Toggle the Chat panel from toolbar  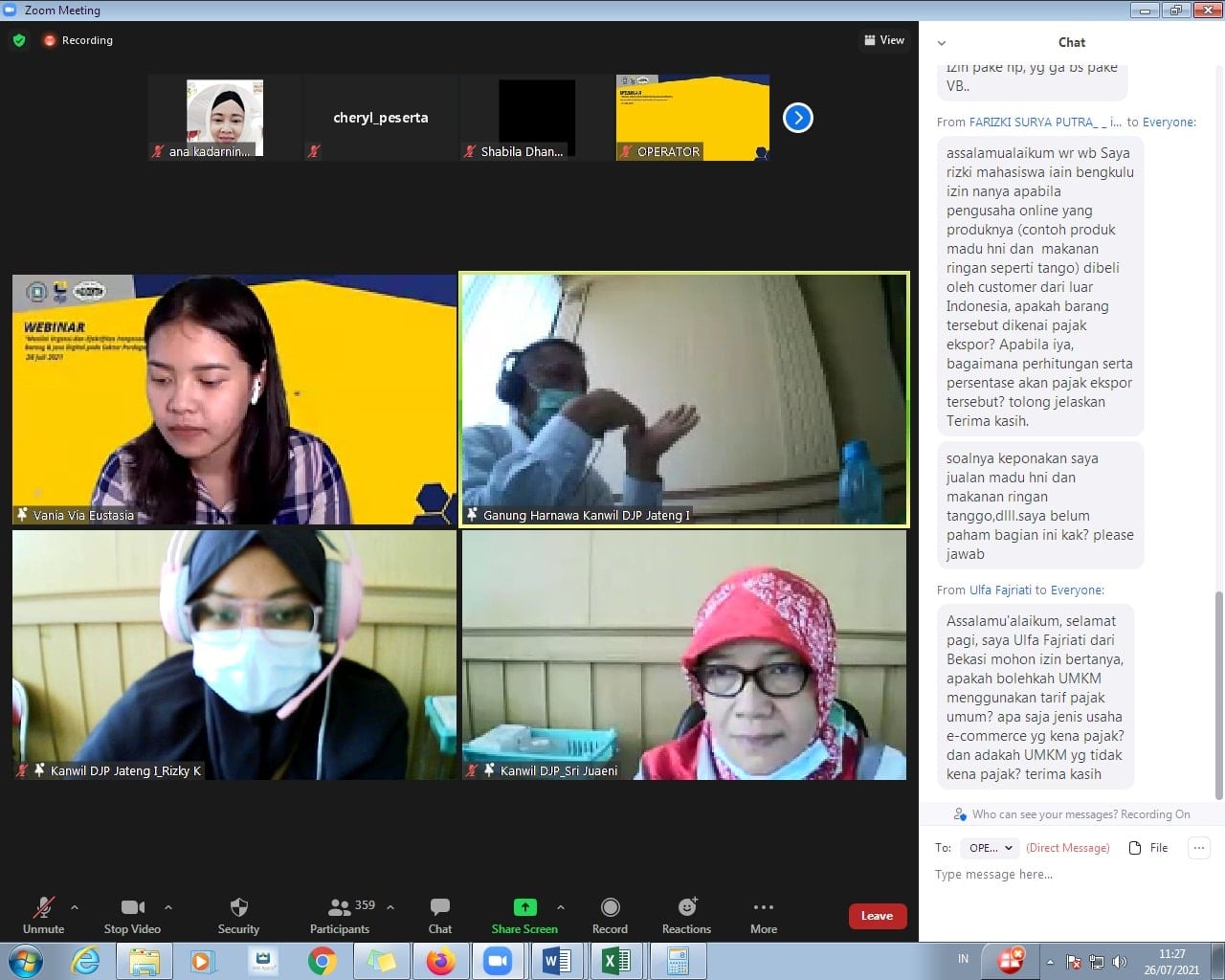(440, 914)
